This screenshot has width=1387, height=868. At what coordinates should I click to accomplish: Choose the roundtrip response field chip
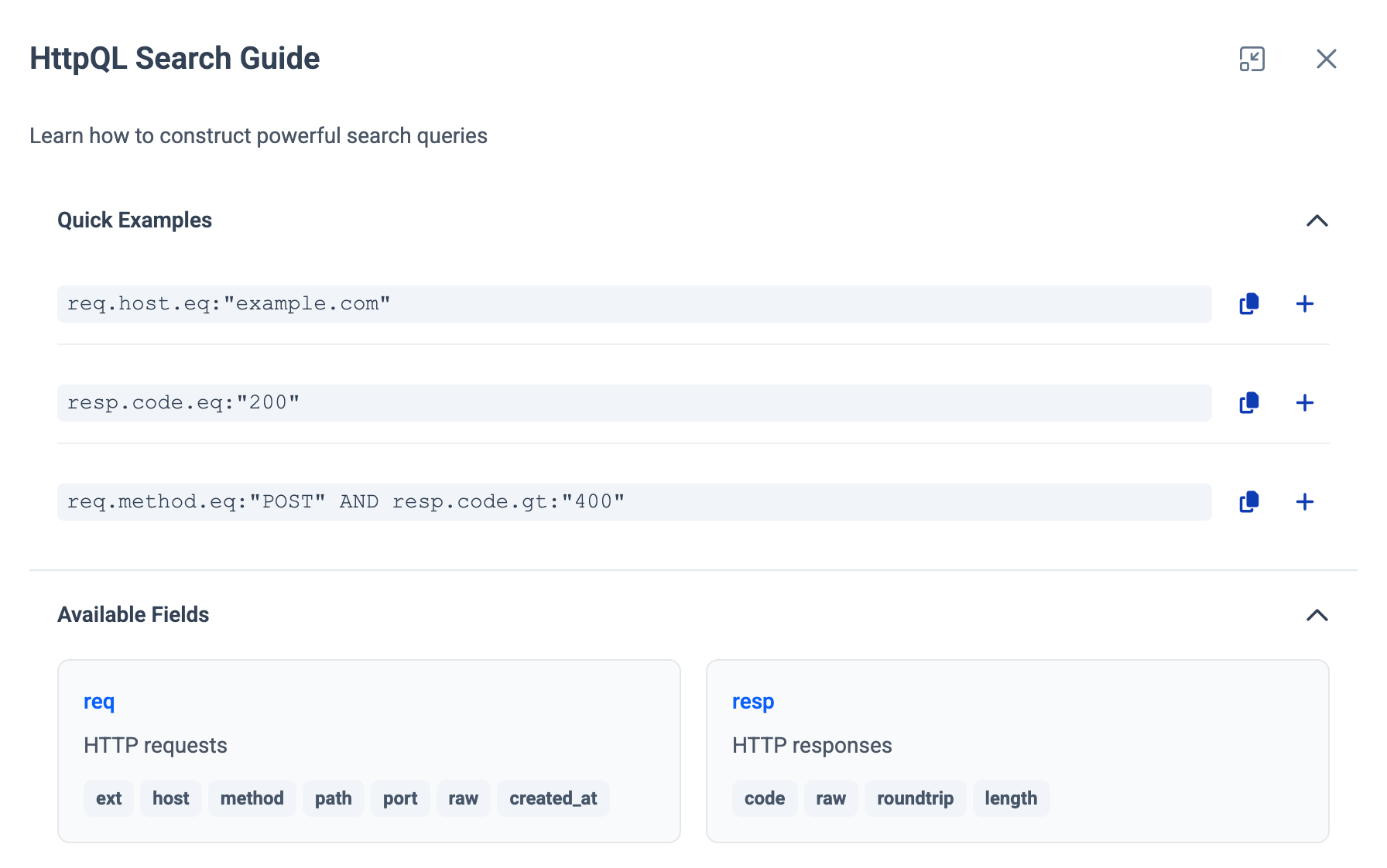(x=915, y=798)
